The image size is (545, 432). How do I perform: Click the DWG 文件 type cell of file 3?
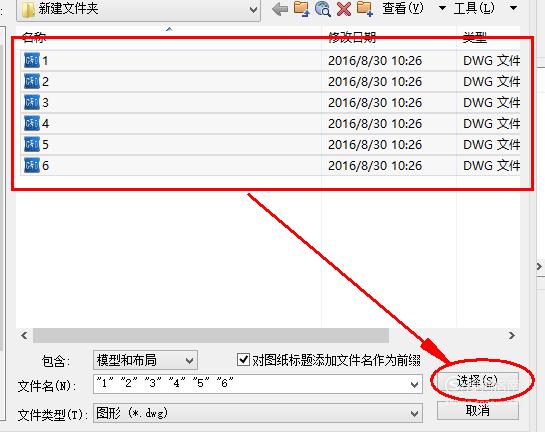point(491,103)
